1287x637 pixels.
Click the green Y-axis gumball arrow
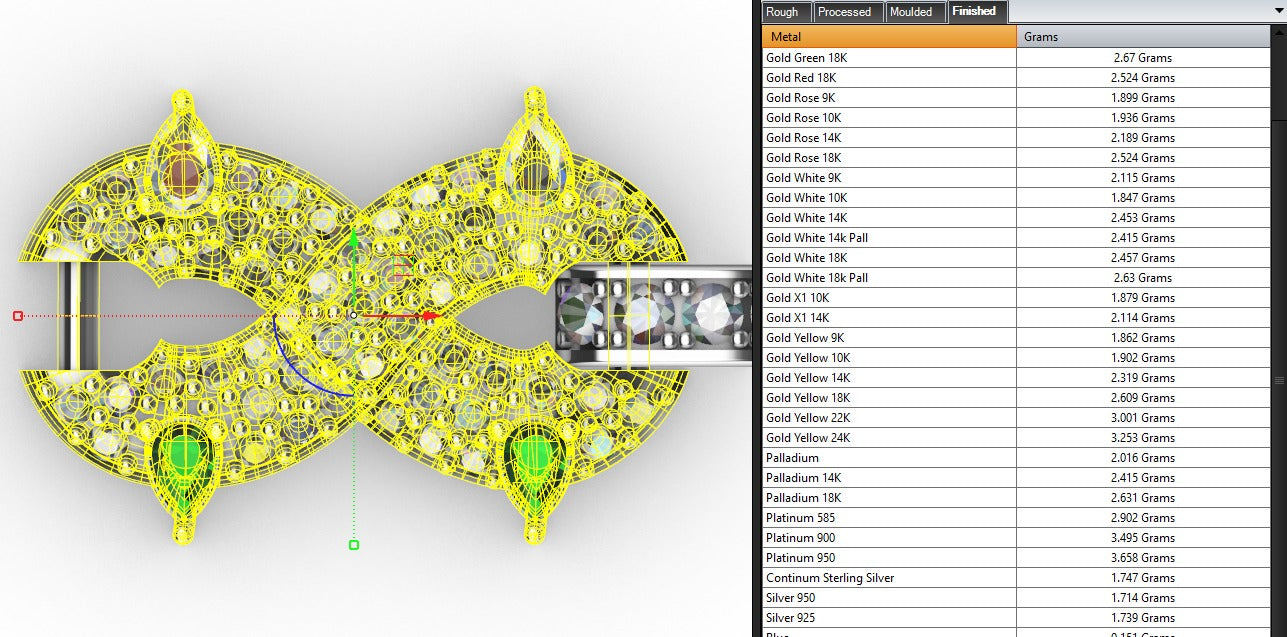352,237
